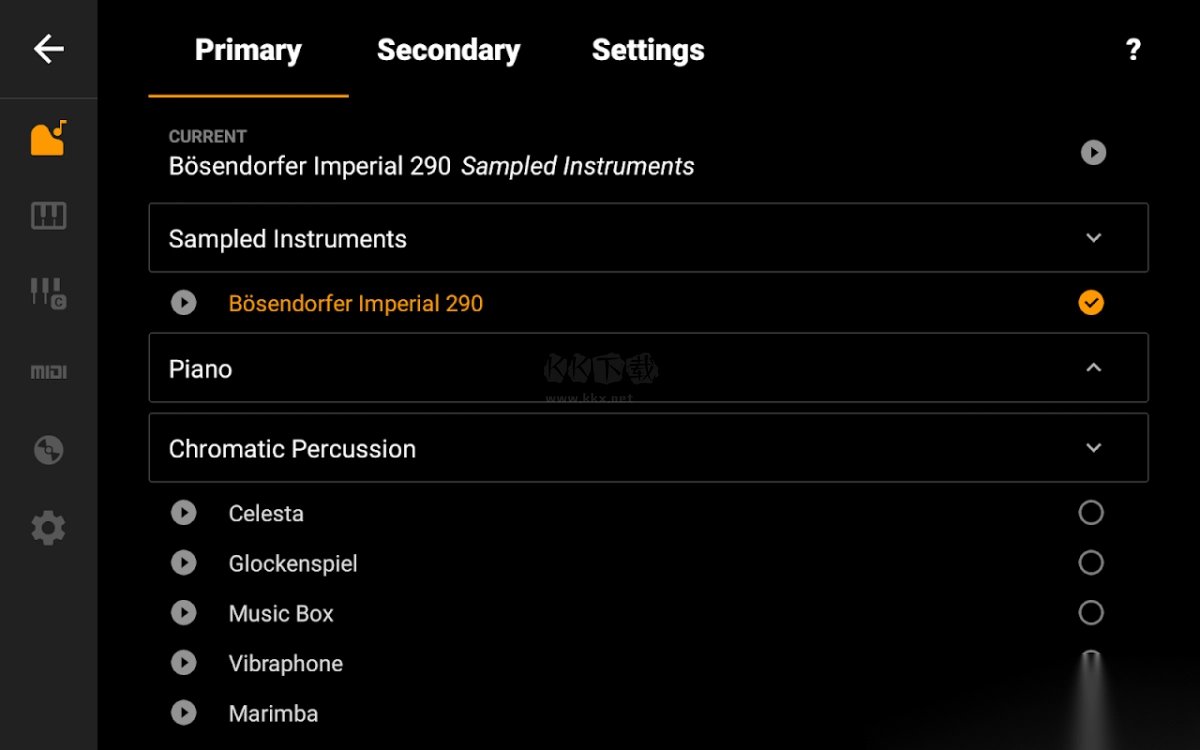
Task: Play preview of Marimba sound
Action: [184, 713]
